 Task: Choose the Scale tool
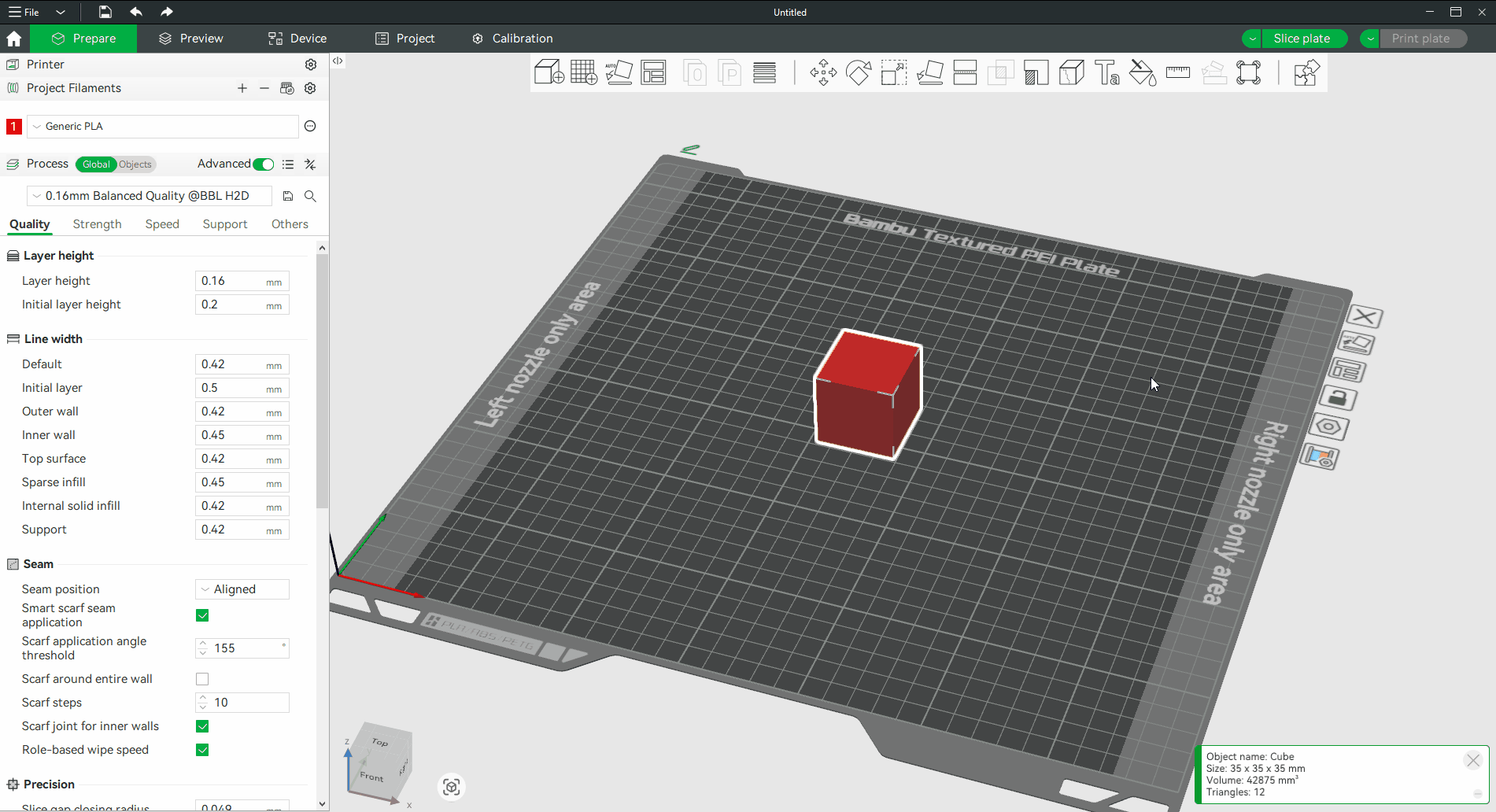point(894,72)
